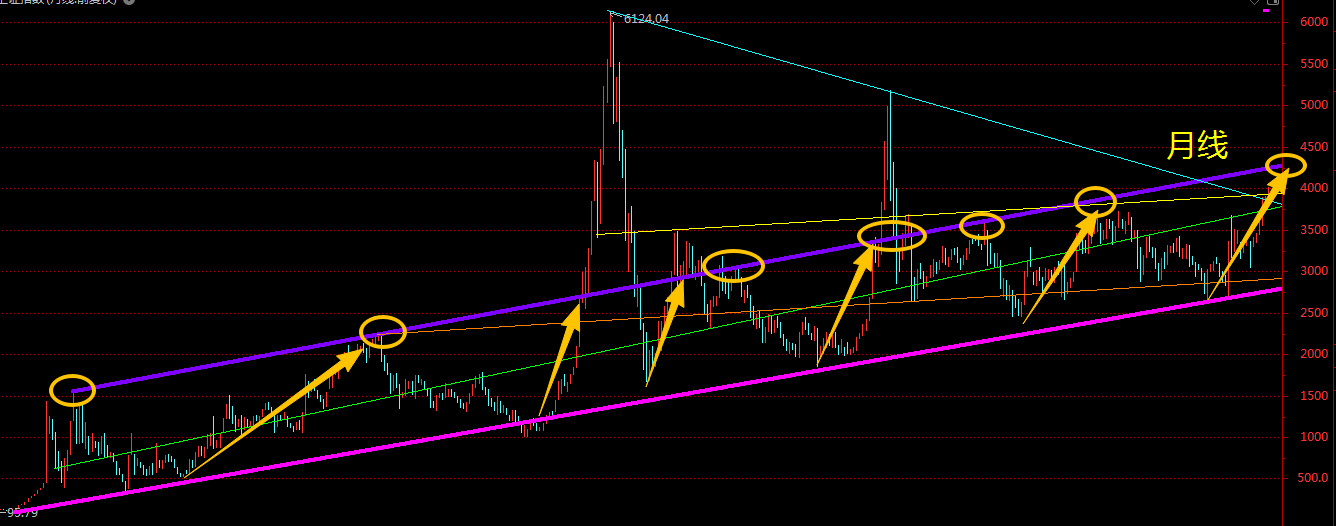Select the thick magenta lower channel line
1336x526 pixels.
[x=640, y=398]
